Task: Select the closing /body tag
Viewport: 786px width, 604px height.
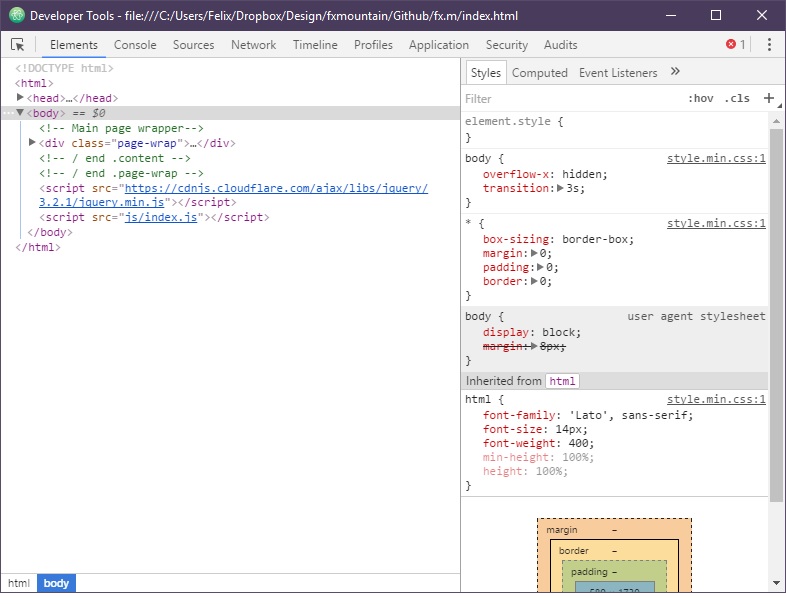Action: point(50,232)
